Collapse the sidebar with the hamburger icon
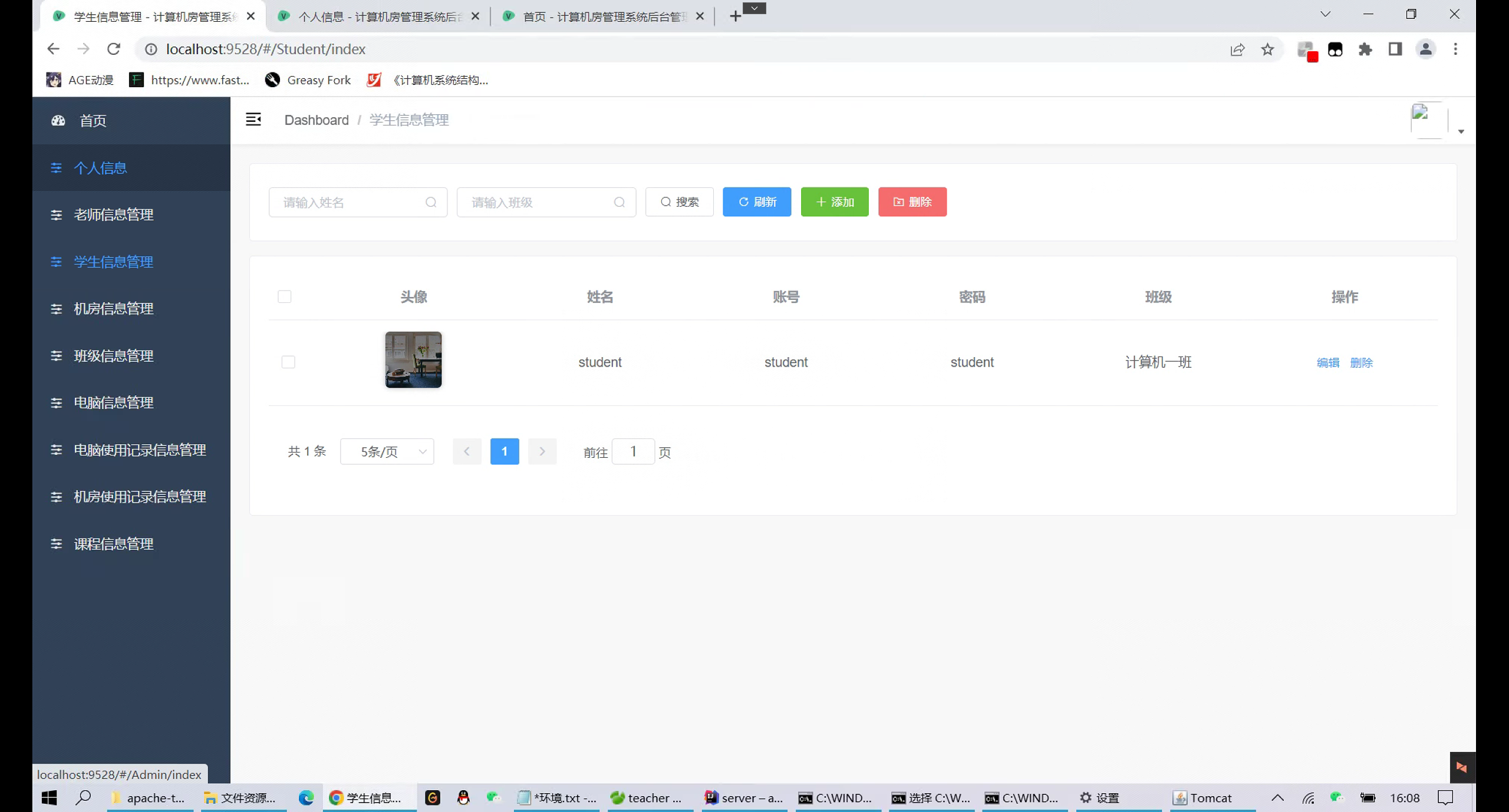Viewport: 1509px width, 812px height. point(253,119)
